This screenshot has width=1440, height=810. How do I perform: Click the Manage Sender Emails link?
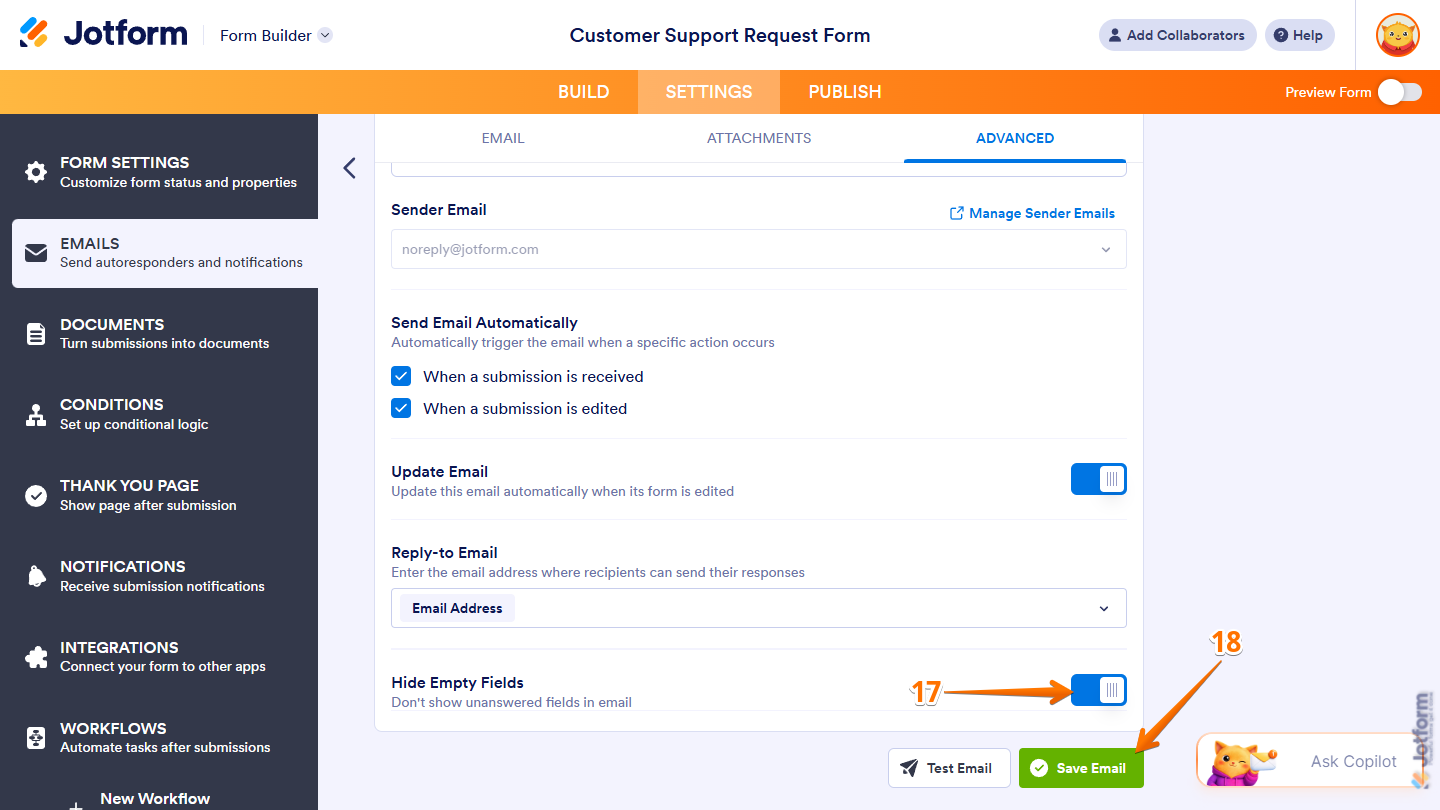(1042, 213)
